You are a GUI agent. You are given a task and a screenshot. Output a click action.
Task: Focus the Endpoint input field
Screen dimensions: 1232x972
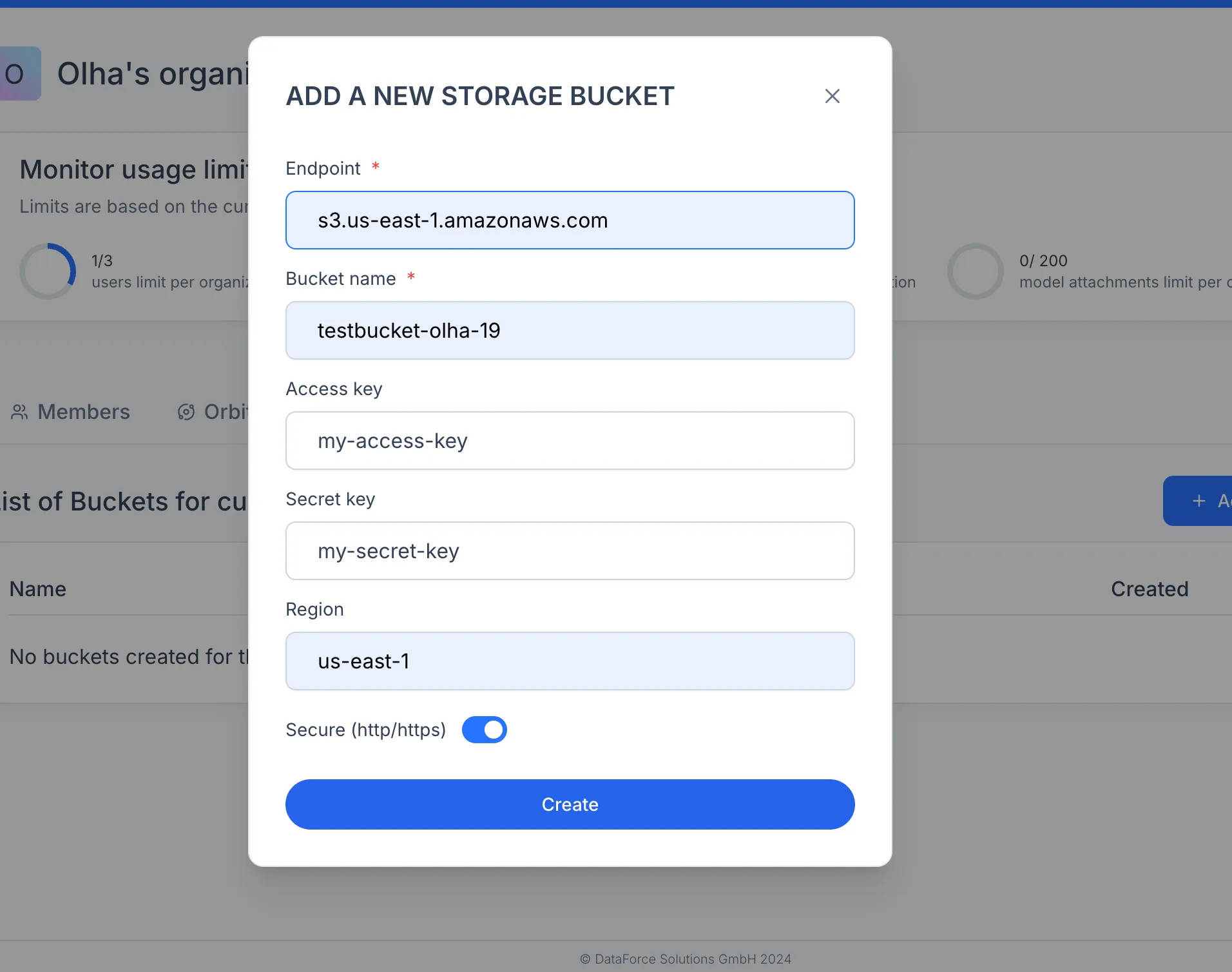(570, 220)
